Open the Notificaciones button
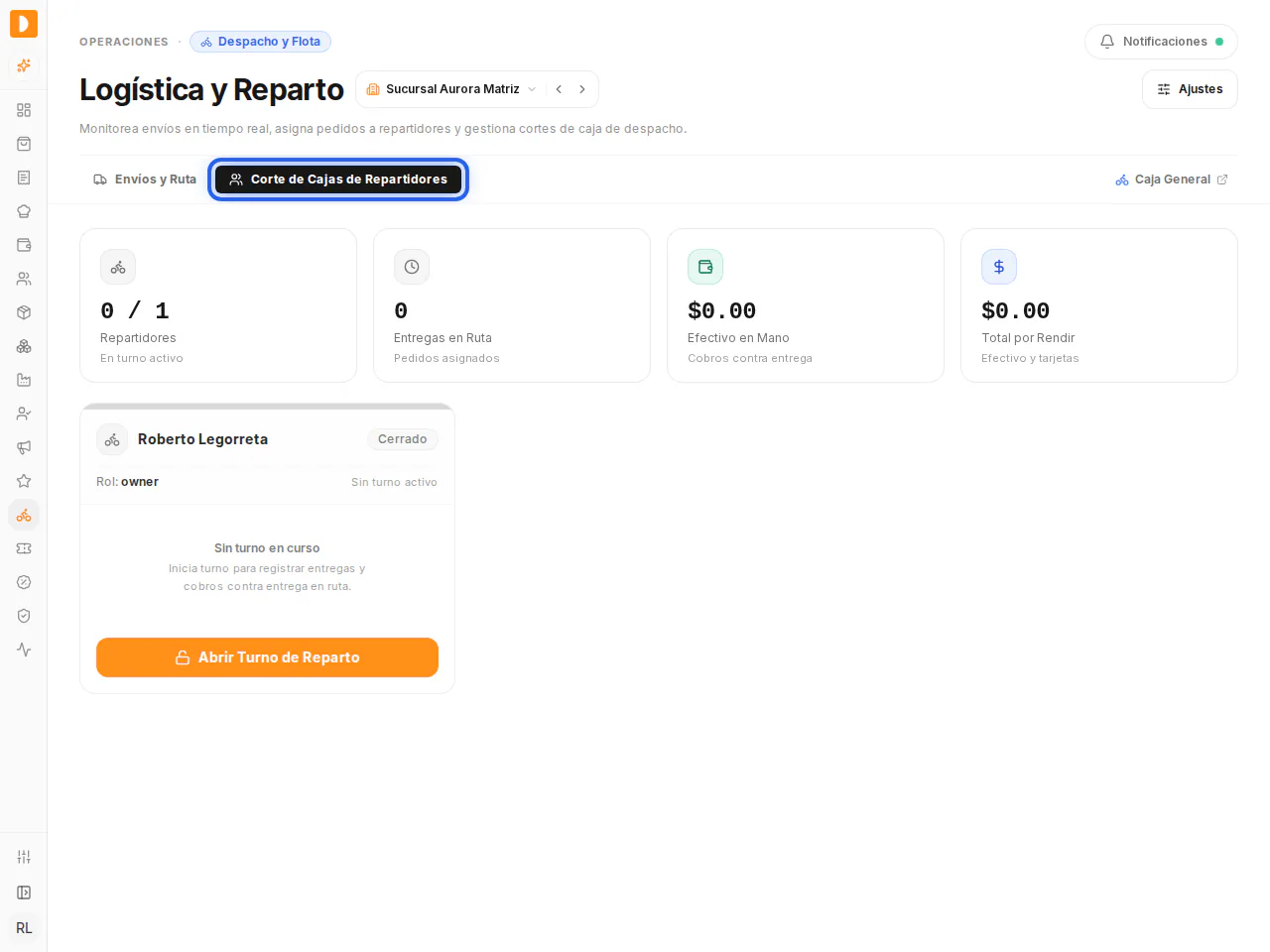 (x=1161, y=42)
